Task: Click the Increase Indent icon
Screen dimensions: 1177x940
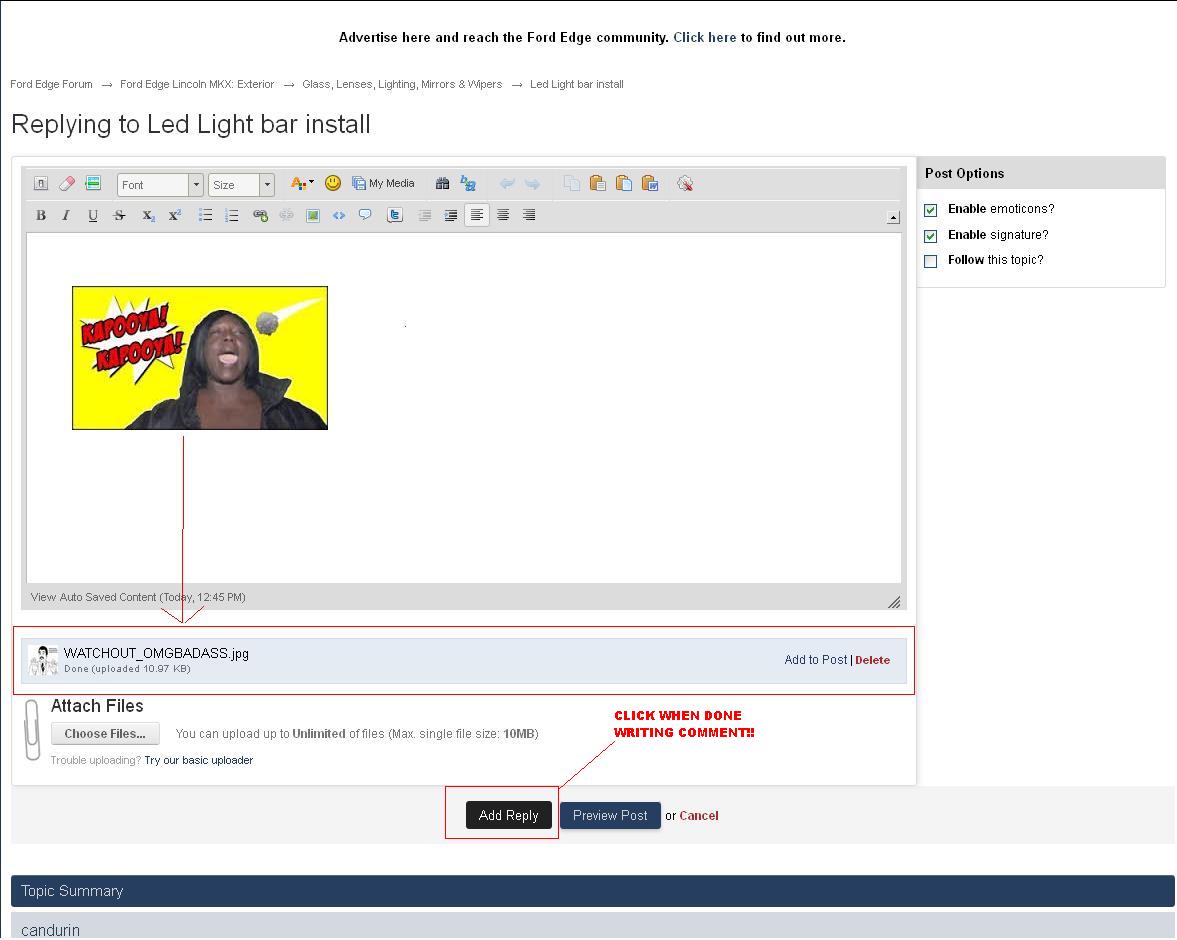Action: tap(450, 215)
